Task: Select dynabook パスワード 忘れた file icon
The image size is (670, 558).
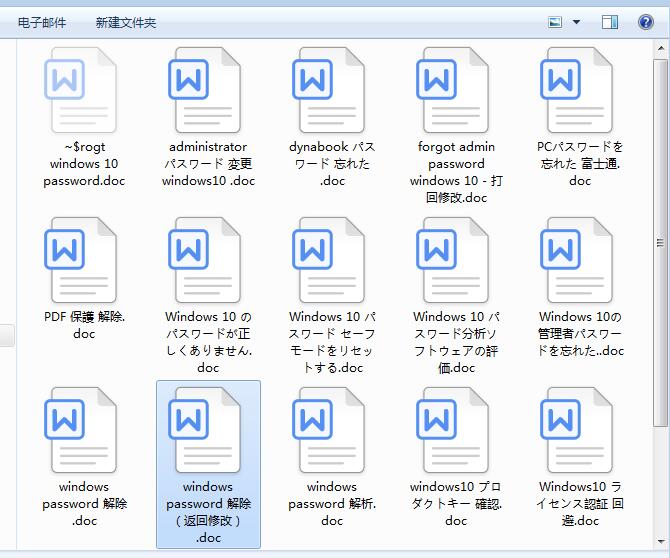Action: (328, 90)
